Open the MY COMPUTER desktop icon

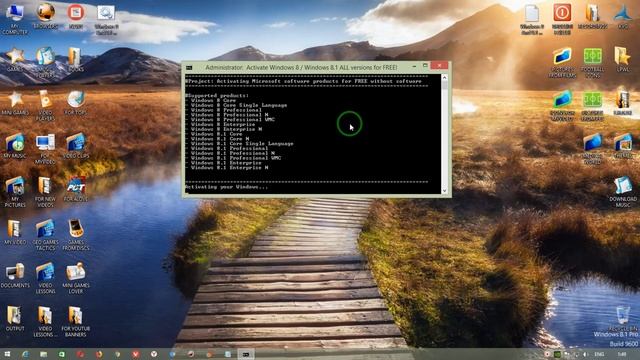[15, 19]
